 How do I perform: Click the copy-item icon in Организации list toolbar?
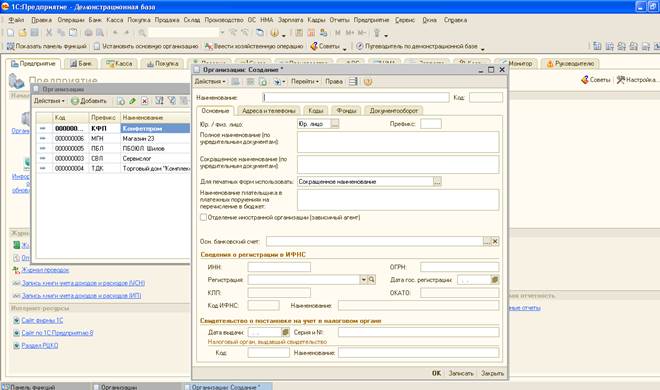click(x=121, y=101)
